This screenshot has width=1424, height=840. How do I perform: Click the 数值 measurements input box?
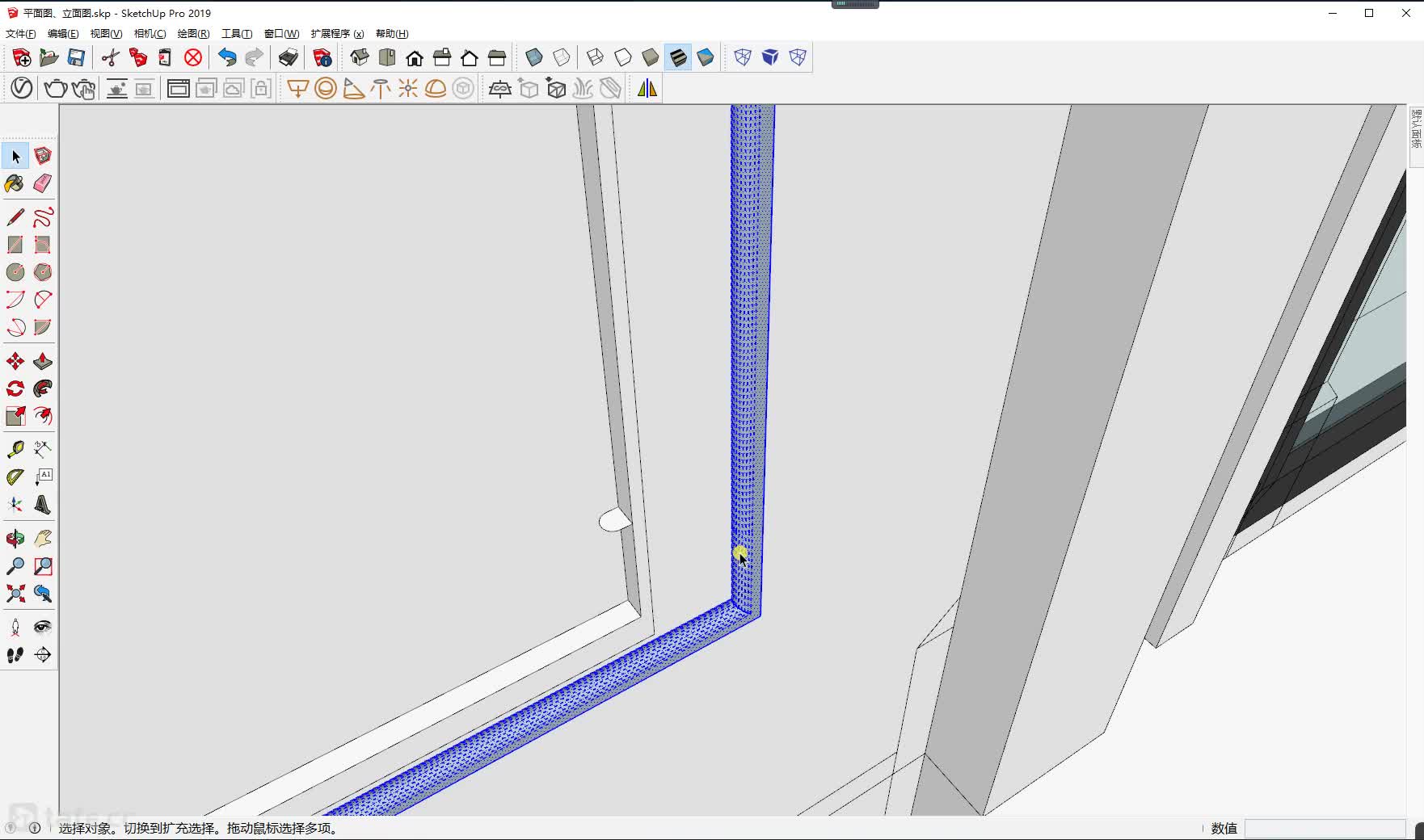1325,828
